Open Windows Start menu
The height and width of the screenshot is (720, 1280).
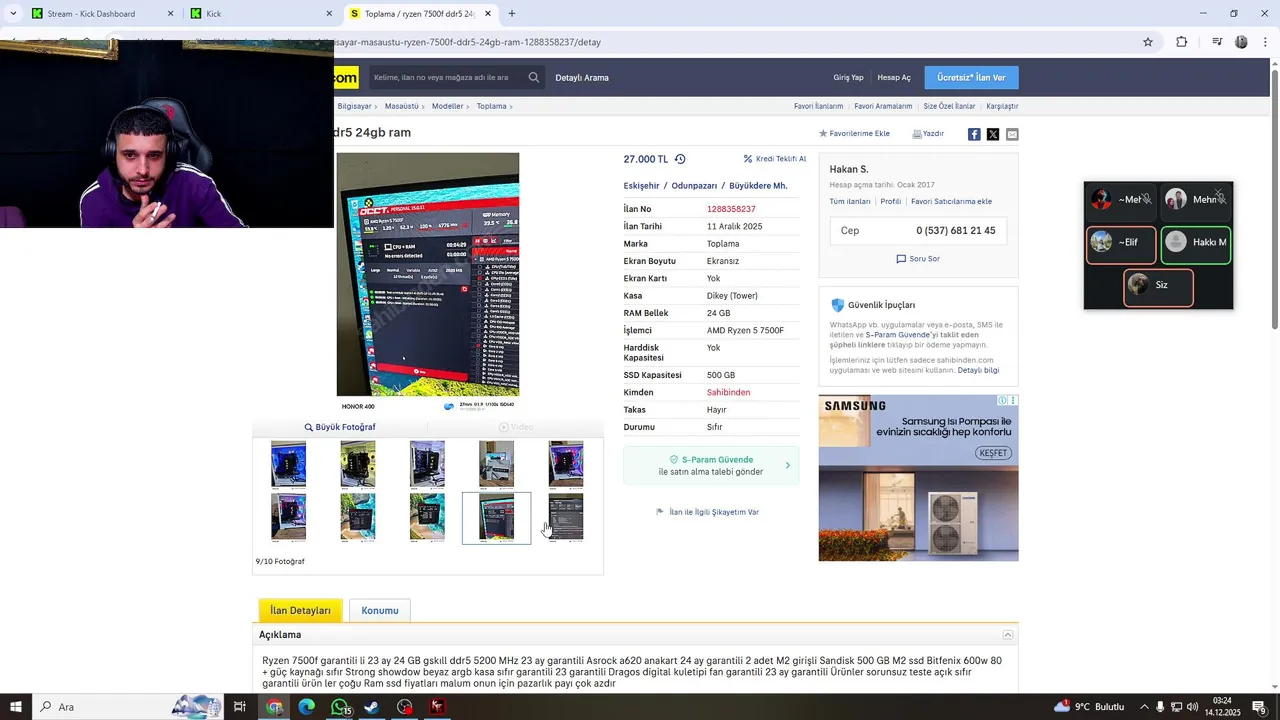pyautogui.click(x=17, y=707)
